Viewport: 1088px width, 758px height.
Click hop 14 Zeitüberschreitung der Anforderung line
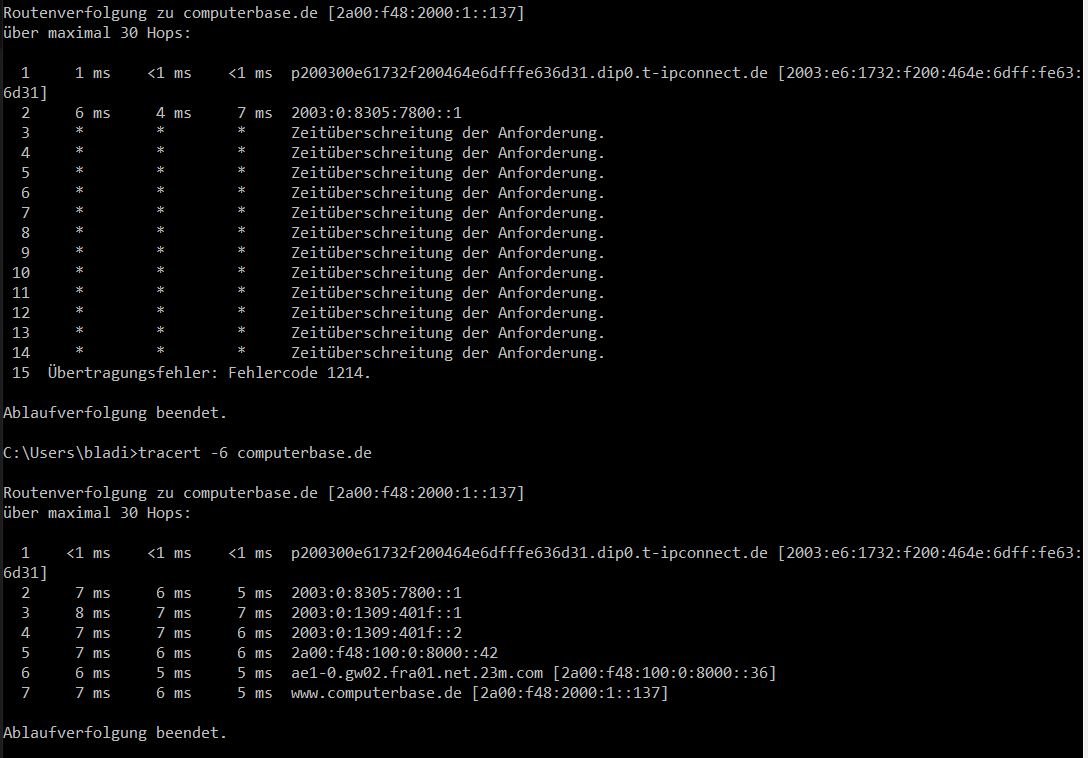[448, 353]
